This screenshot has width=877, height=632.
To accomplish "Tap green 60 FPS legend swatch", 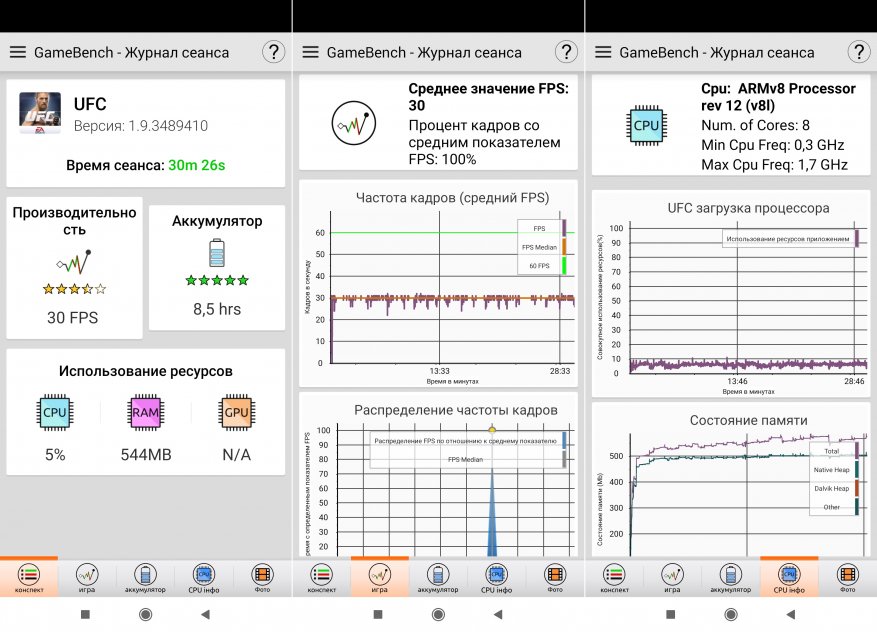I will pyautogui.click(x=564, y=266).
